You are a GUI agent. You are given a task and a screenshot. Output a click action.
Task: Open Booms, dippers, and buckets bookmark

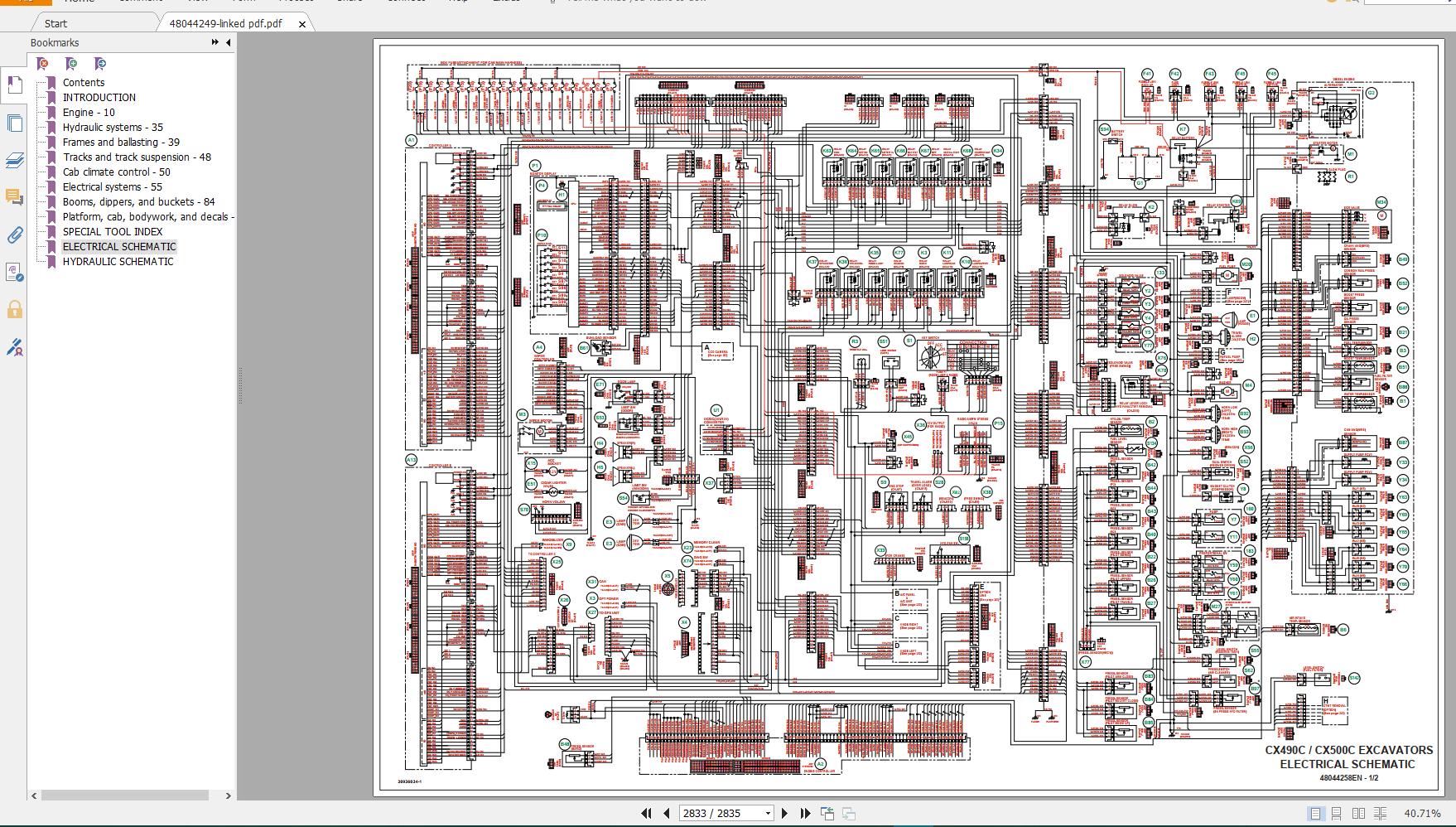point(139,201)
